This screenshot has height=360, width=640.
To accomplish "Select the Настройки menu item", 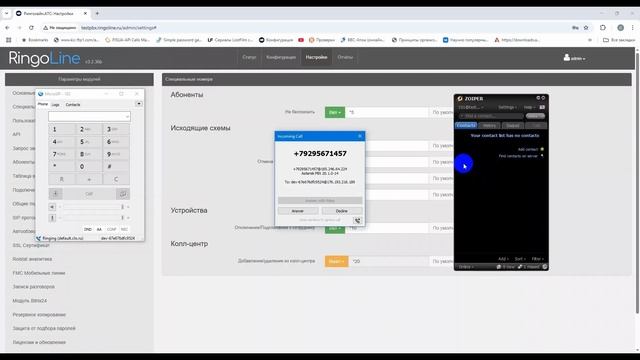I will click(316, 57).
